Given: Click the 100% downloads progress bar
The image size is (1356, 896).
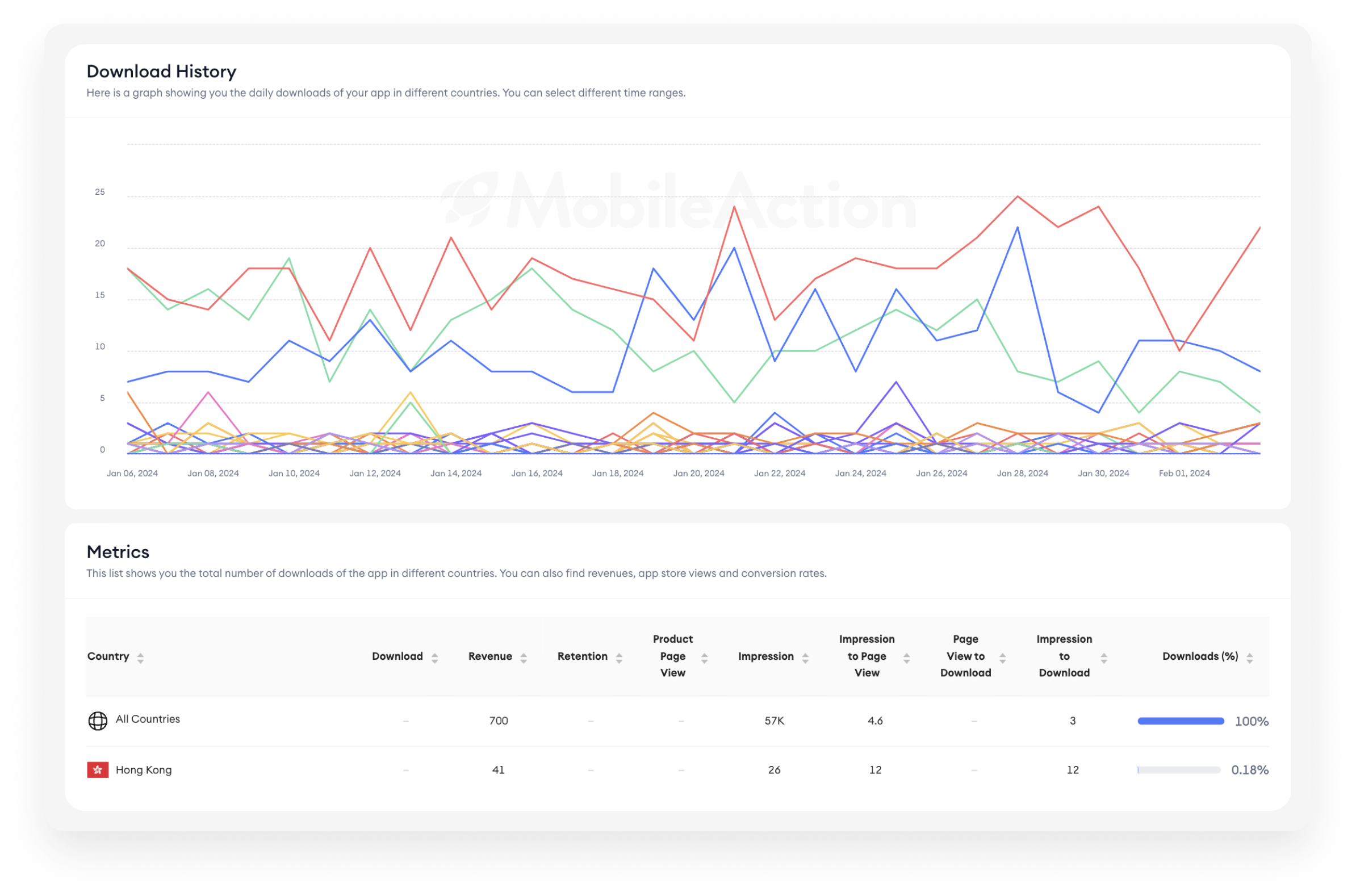Looking at the screenshot, I should pyautogui.click(x=1181, y=721).
